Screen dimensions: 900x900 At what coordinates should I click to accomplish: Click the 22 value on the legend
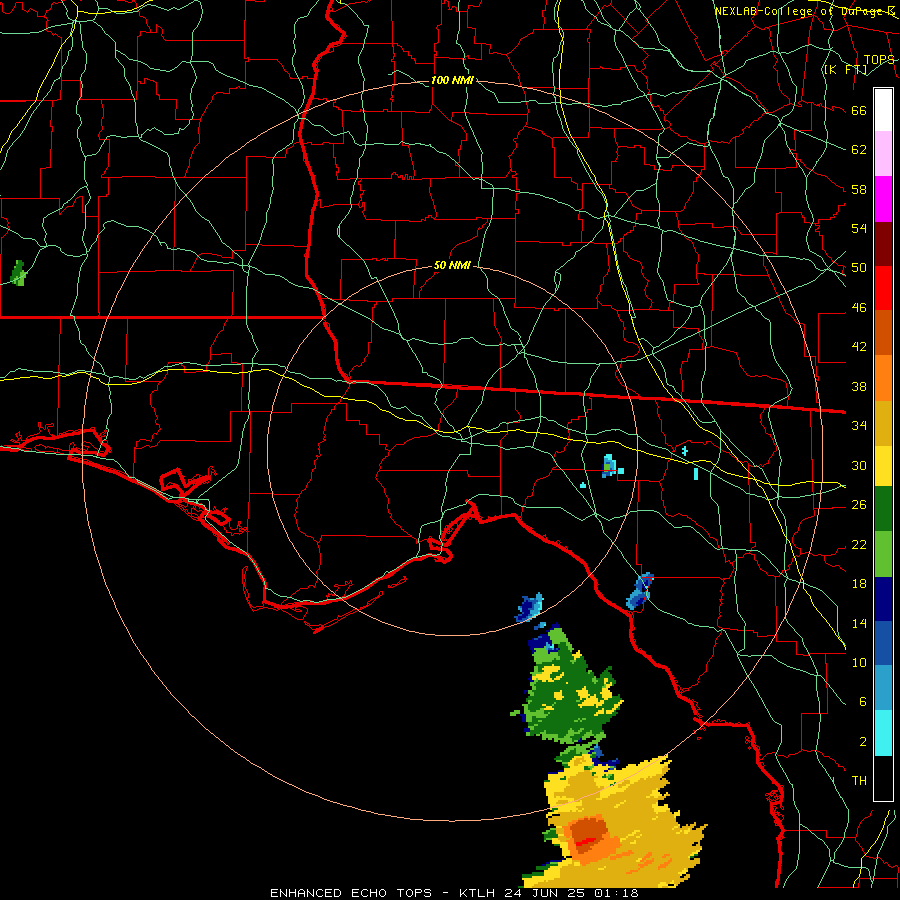tap(859, 544)
